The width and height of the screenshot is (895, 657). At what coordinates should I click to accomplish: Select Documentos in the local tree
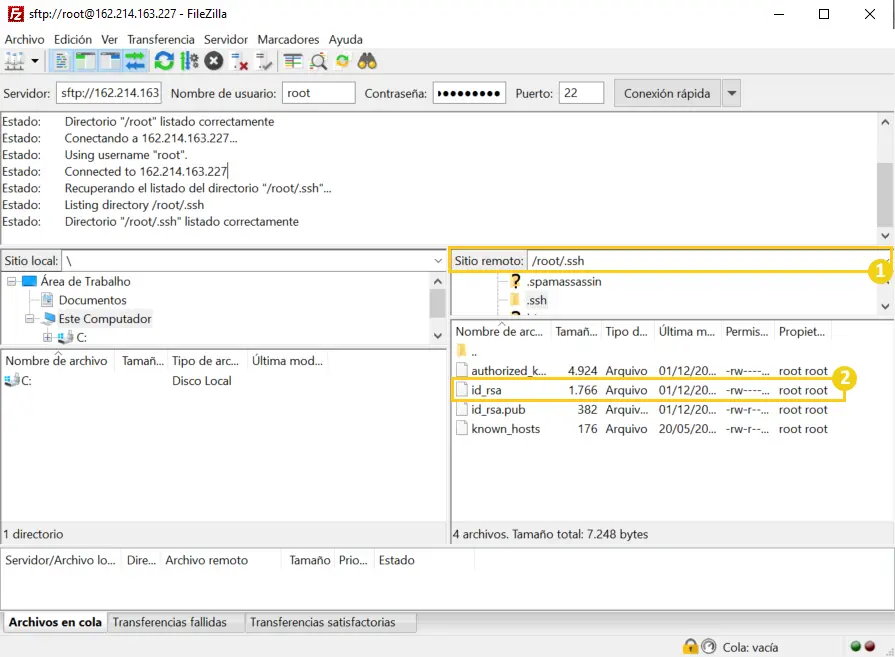[92, 300]
